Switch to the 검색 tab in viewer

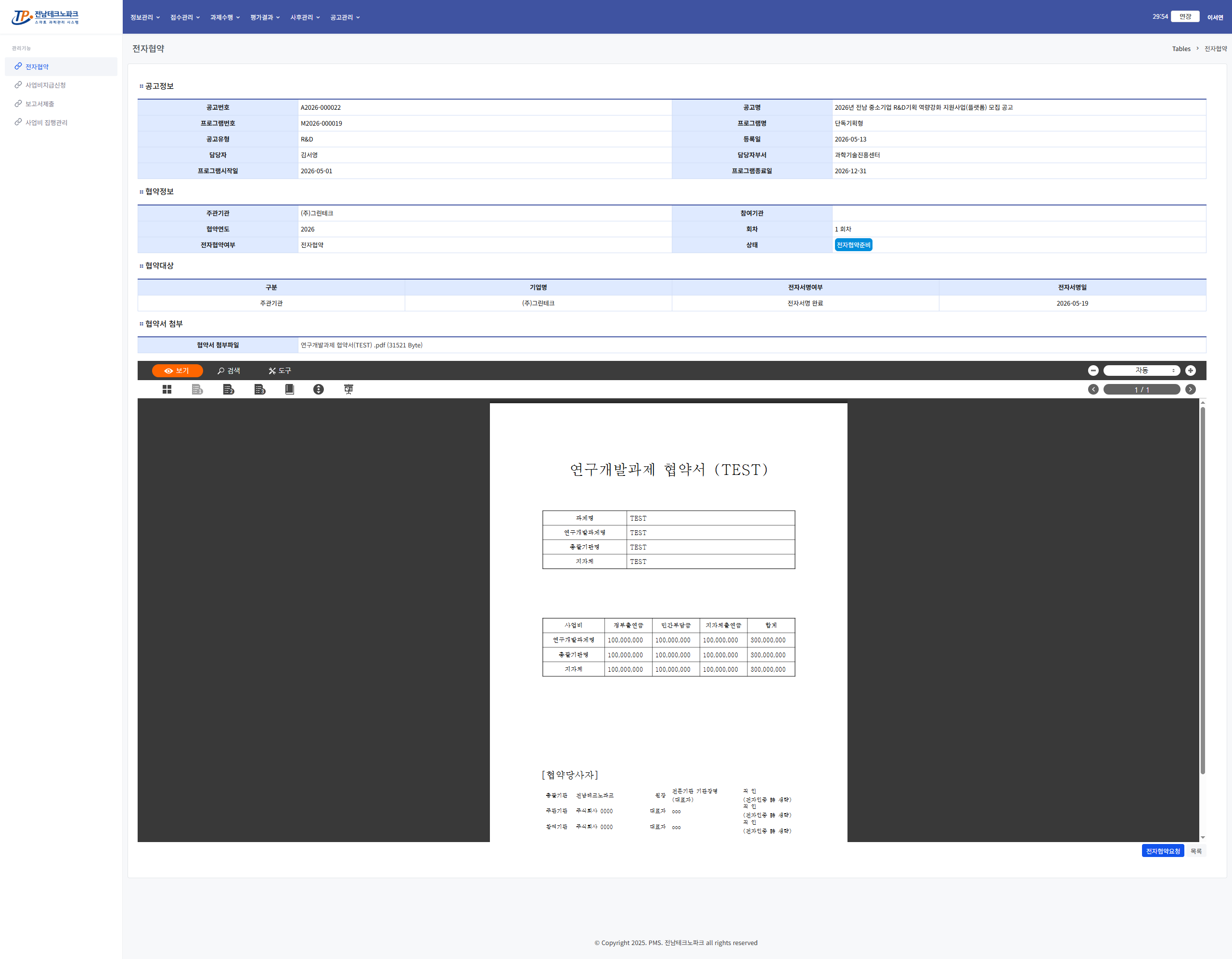(229, 371)
